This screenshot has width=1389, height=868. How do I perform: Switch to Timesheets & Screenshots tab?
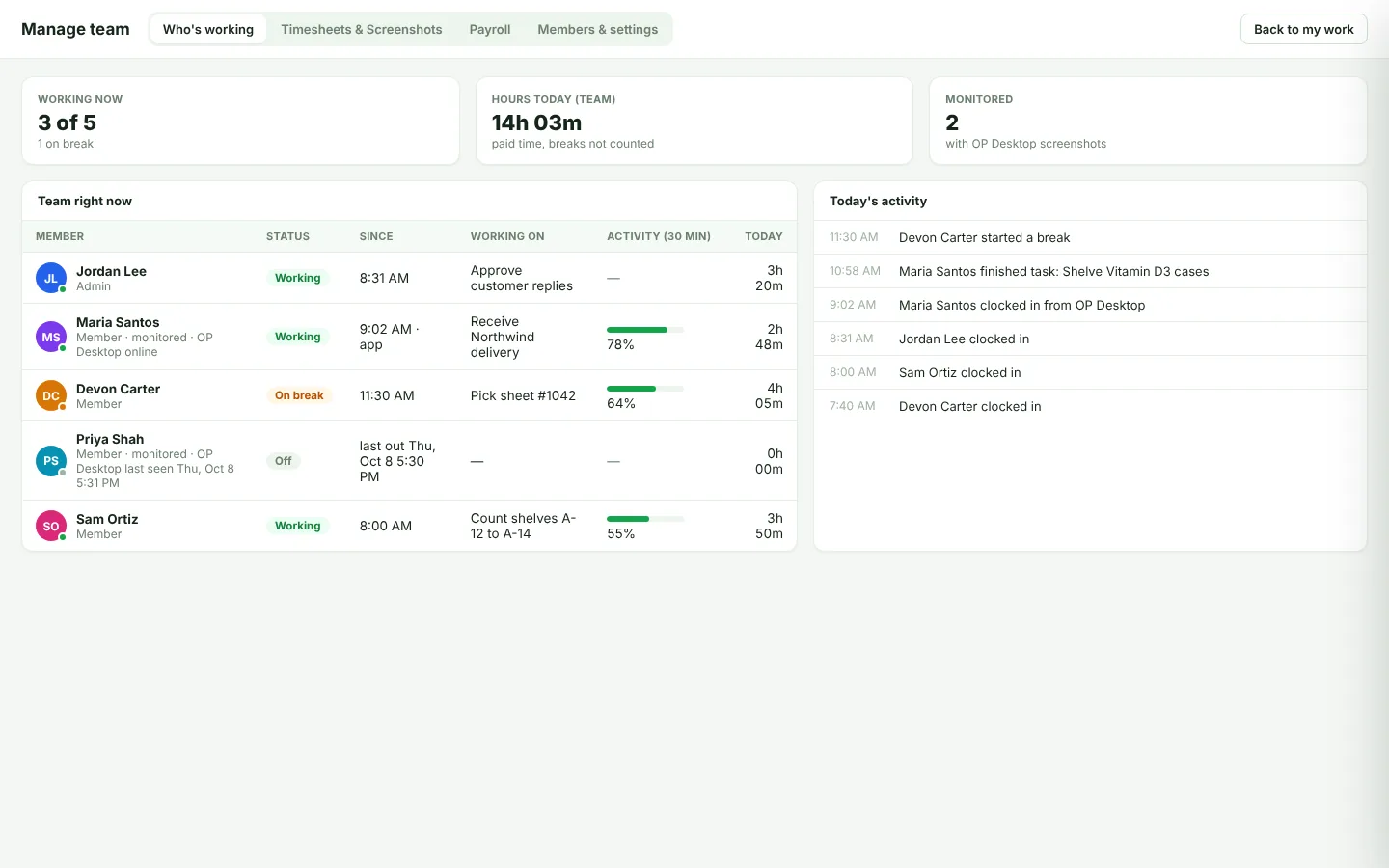pos(362,29)
